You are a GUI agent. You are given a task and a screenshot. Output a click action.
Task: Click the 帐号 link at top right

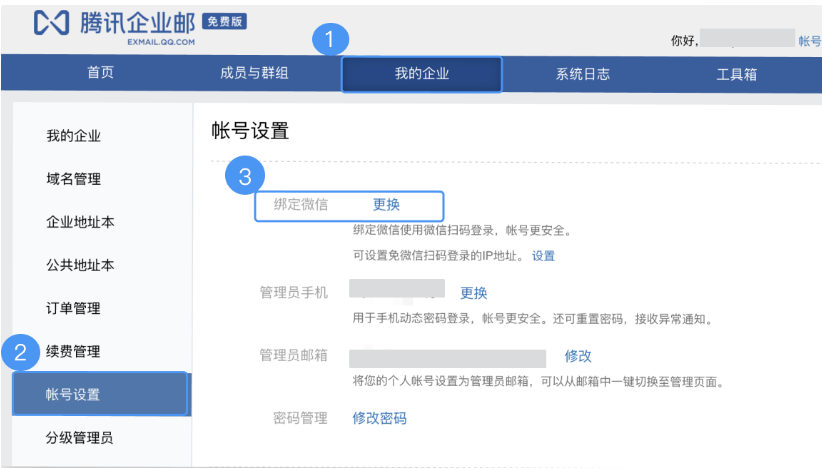point(809,41)
